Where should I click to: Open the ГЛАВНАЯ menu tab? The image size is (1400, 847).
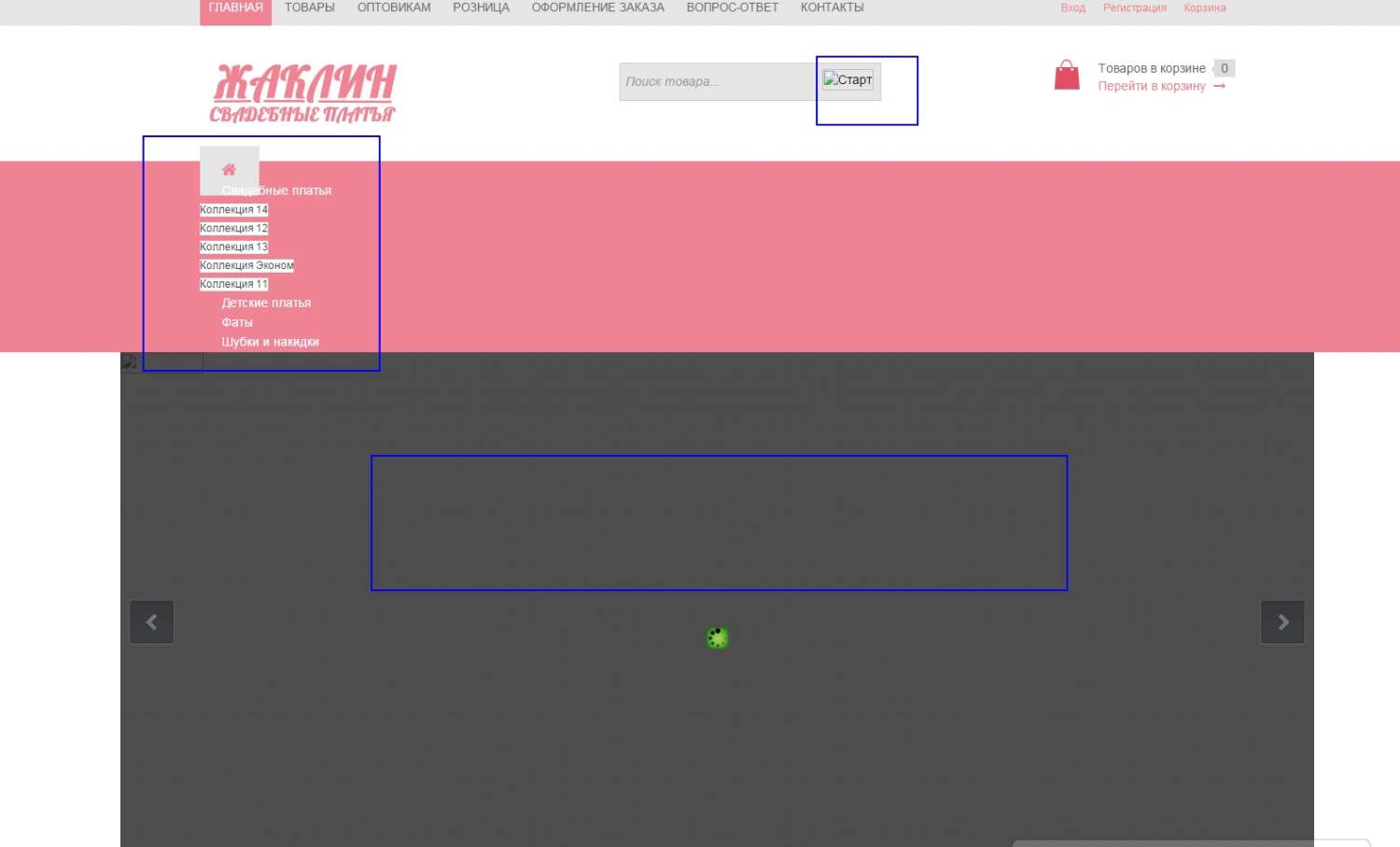(x=235, y=8)
